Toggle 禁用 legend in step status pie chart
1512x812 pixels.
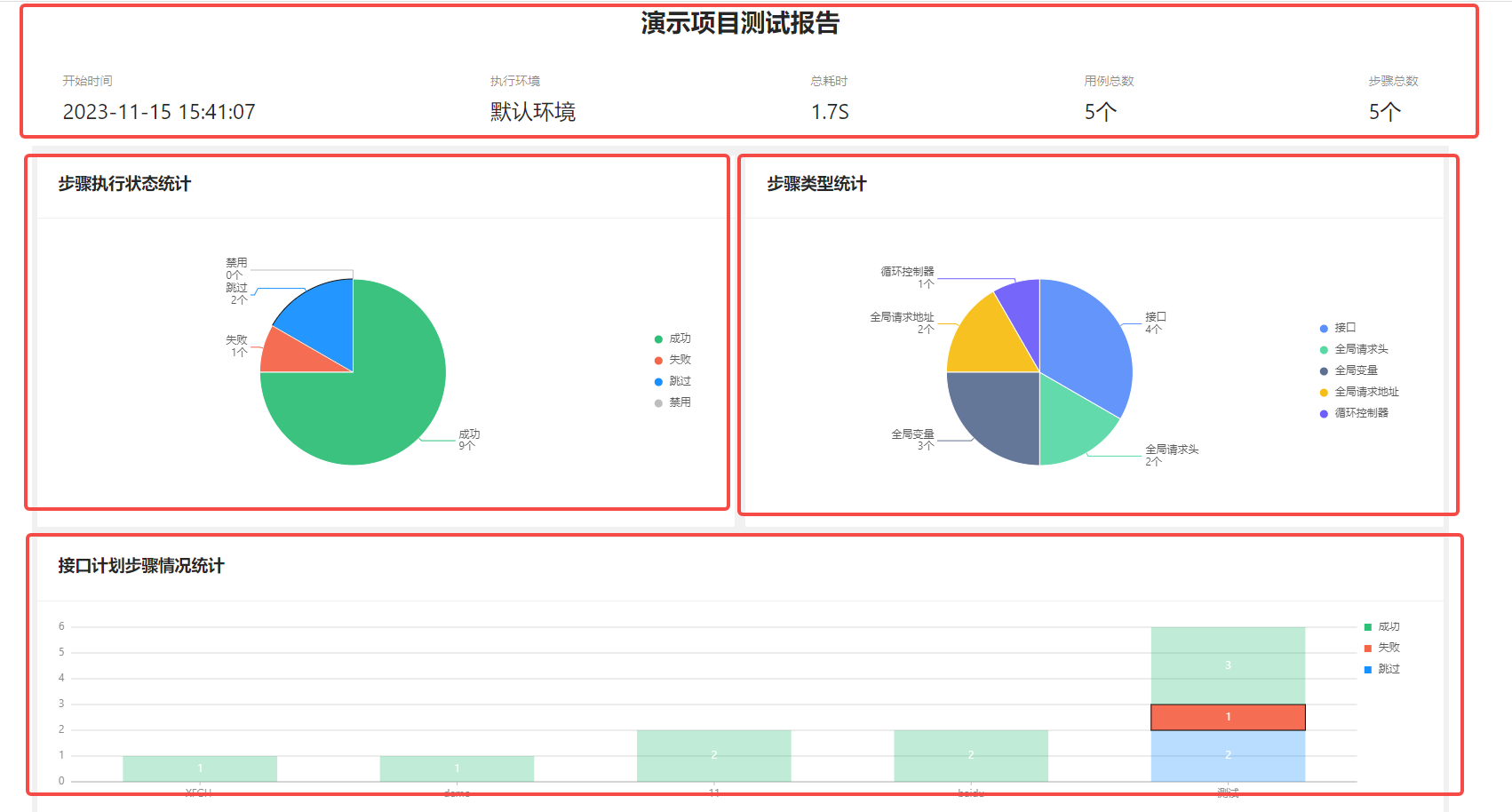[x=672, y=402]
